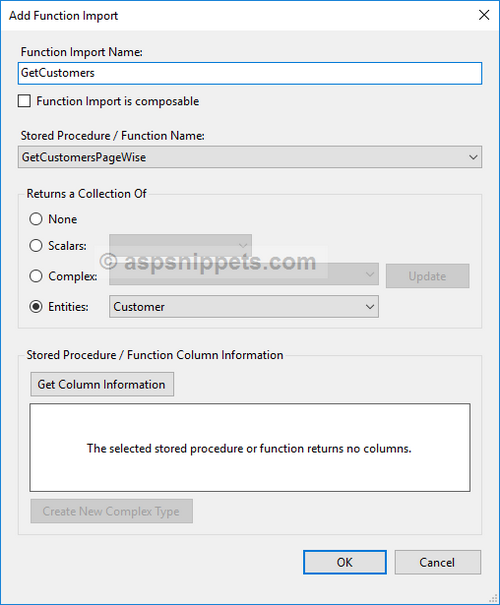Expand the Scalars type dropdown
500x605 pixels.
(180, 245)
